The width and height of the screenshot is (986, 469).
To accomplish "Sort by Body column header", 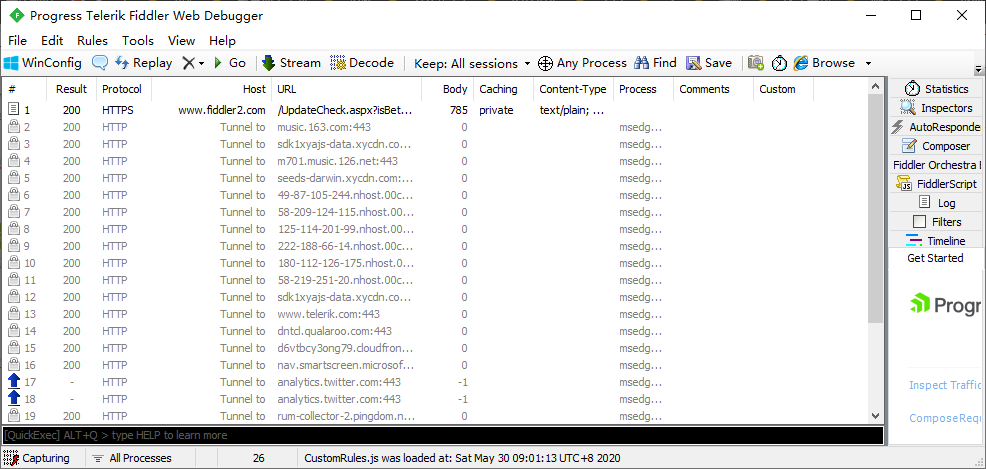I will click(x=447, y=89).
